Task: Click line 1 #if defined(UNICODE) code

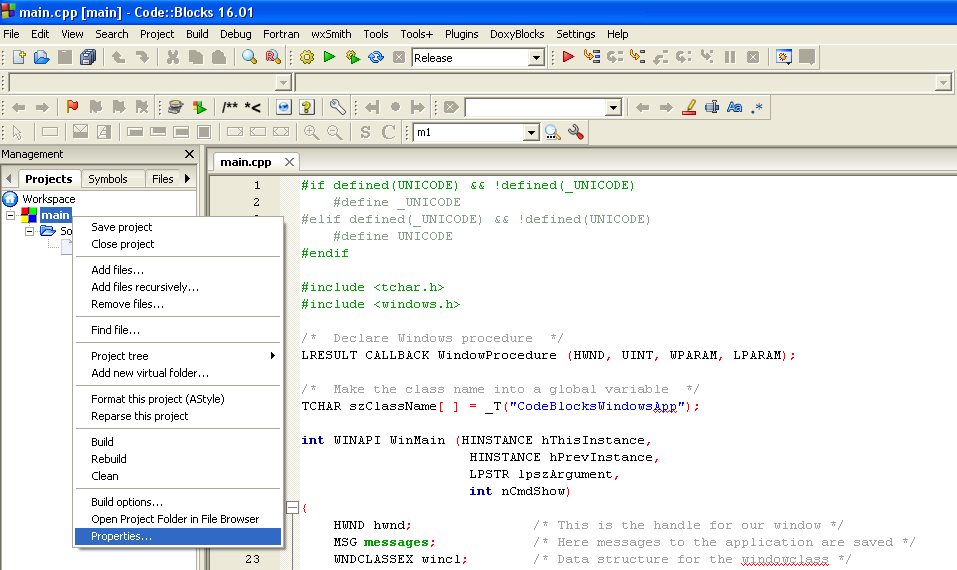Action: (468, 185)
